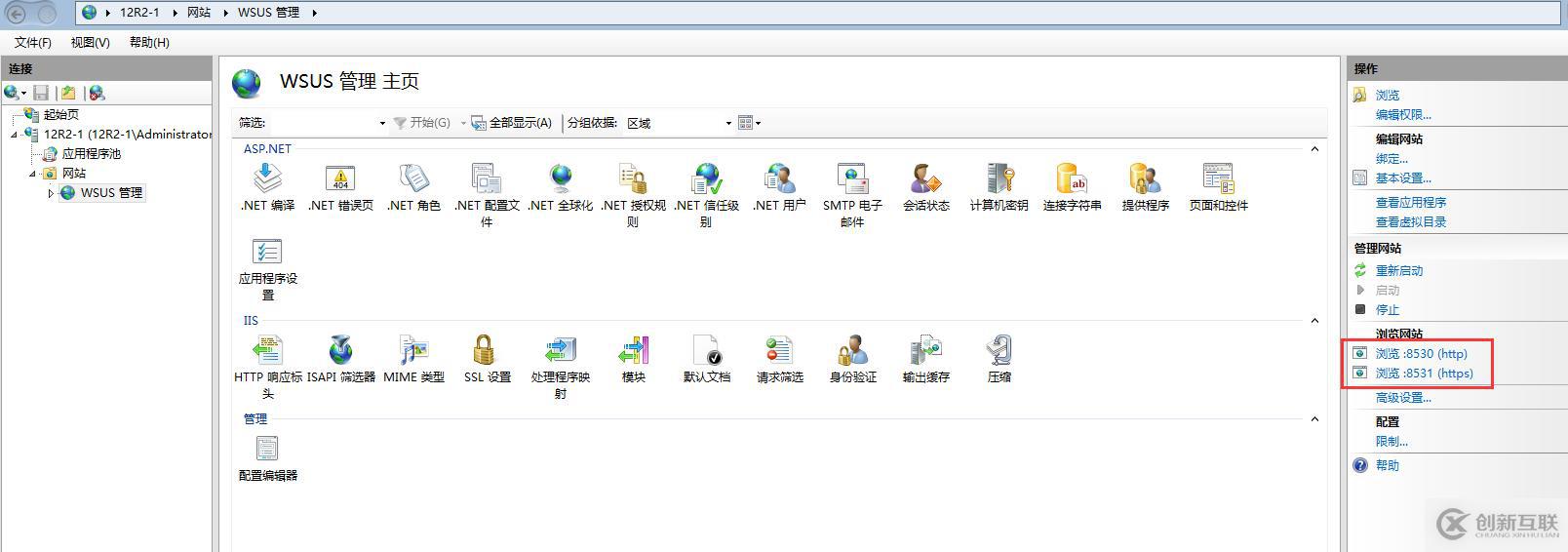The width and height of the screenshot is (1568, 552).
Task: Click WSUS 管理 in address breadcrumb
Action: pyautogui.click(x=268, y=13)
